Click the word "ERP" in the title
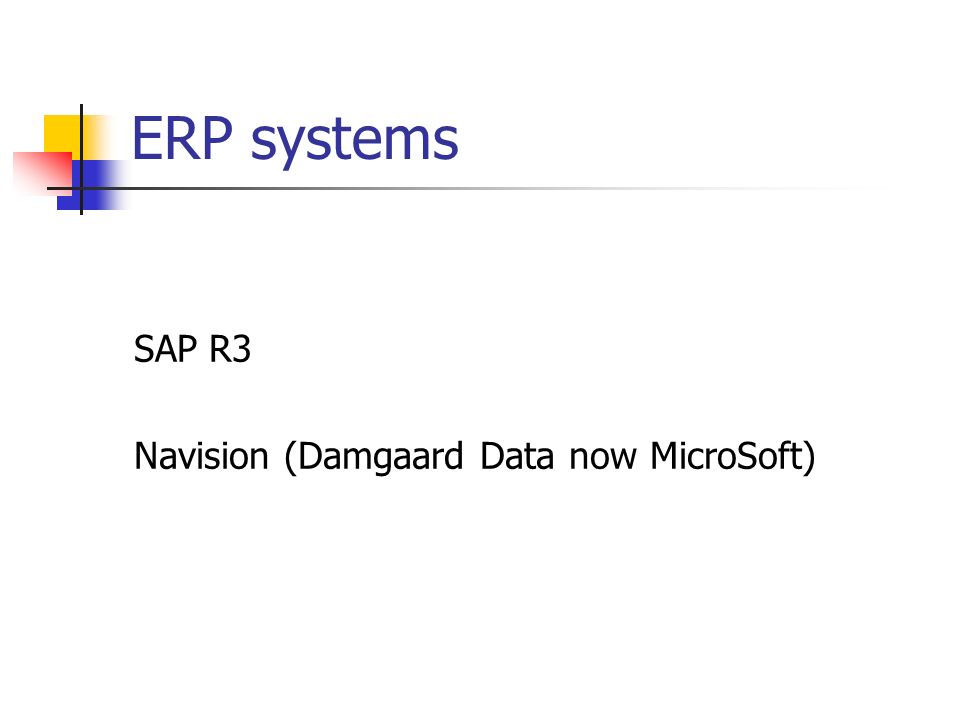This screenshot has width=960, height=720. [x=182, y=138]
